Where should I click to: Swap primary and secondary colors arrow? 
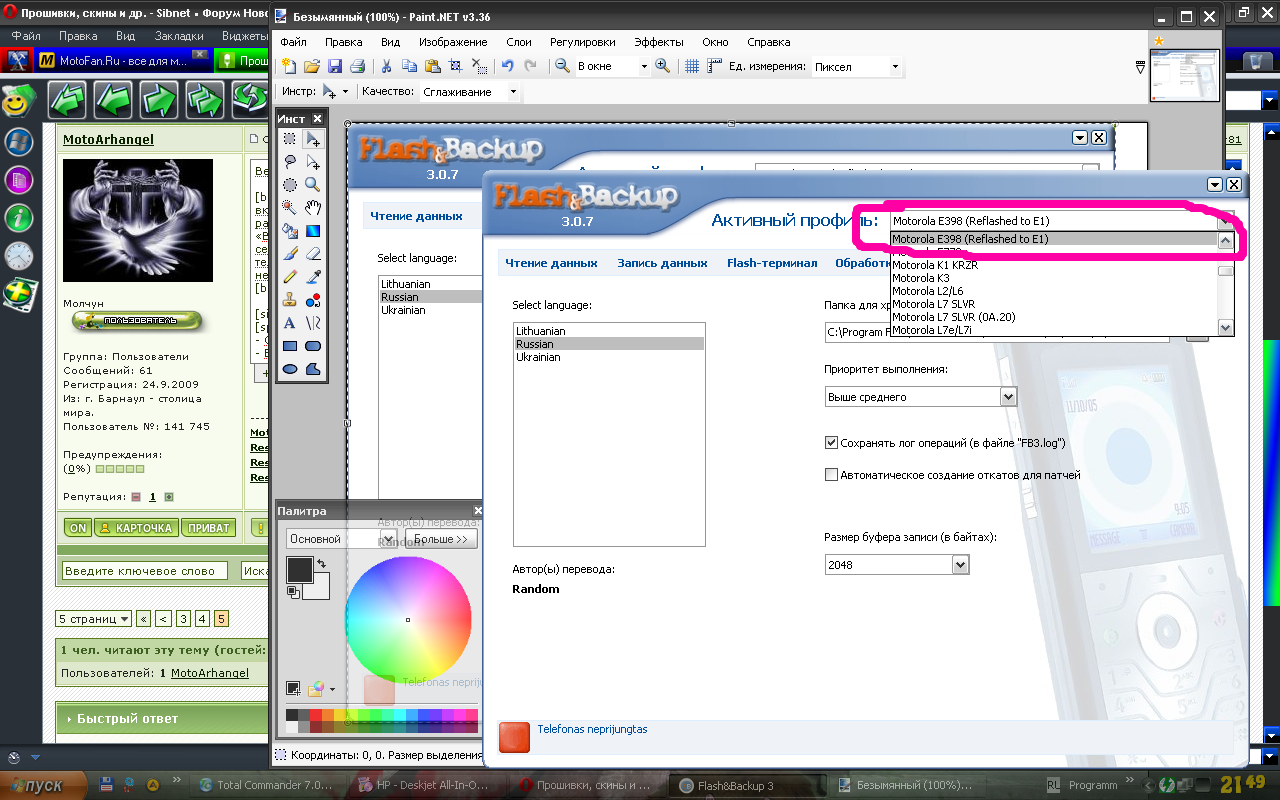[x=321, y=565]
